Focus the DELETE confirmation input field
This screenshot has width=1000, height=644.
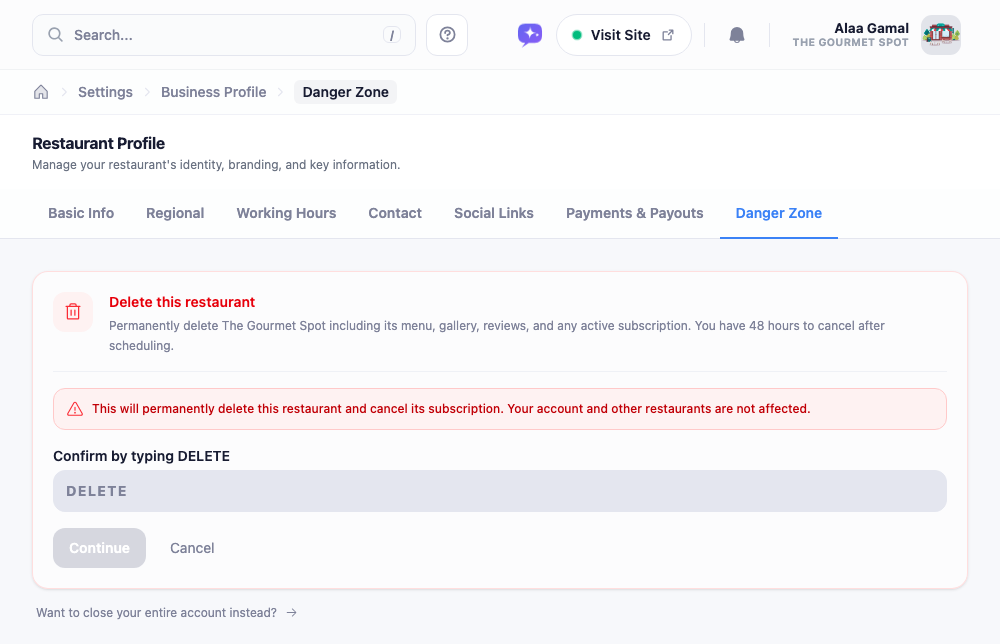[500, 491]
